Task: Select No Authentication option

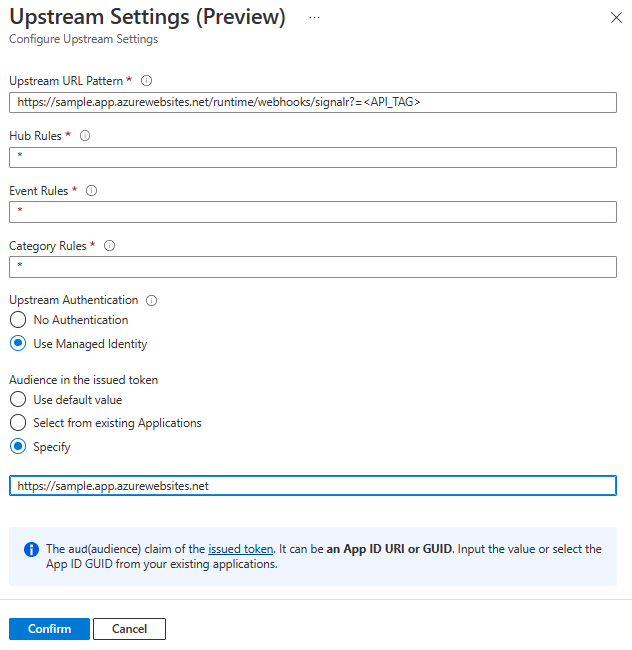Action: point(18,320)
